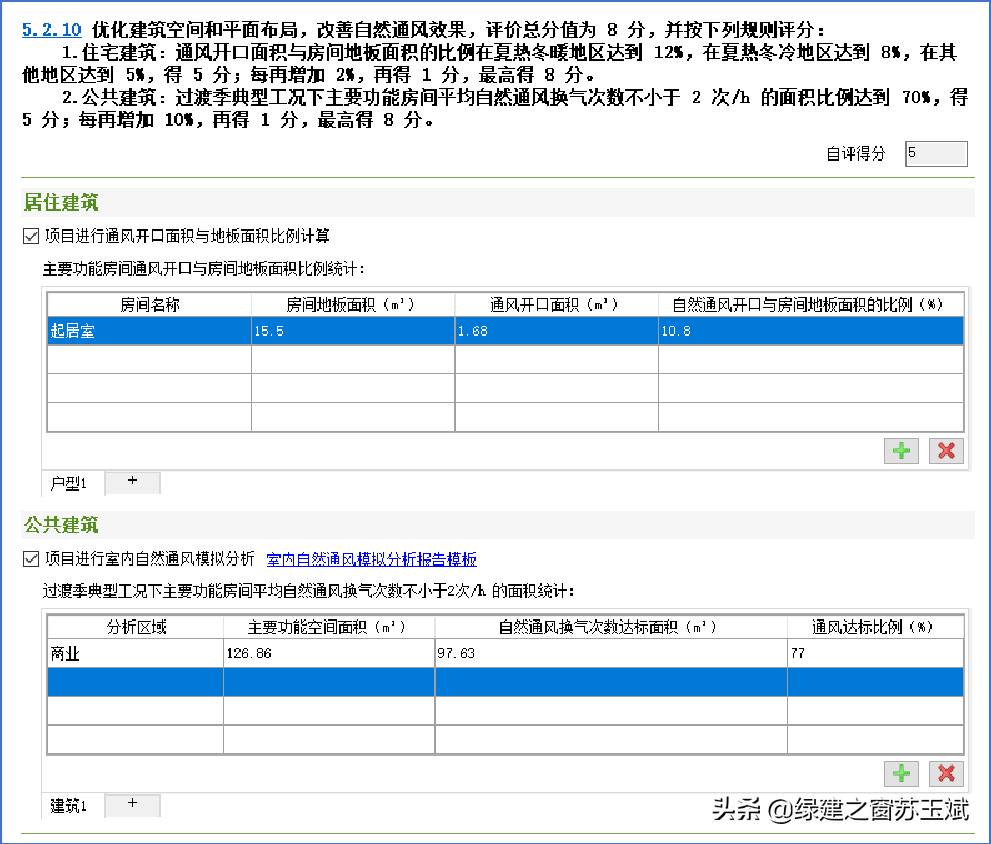The image size is (991, 844).
Task: Click red delete icon under residential table
Action: pos(946,451)
